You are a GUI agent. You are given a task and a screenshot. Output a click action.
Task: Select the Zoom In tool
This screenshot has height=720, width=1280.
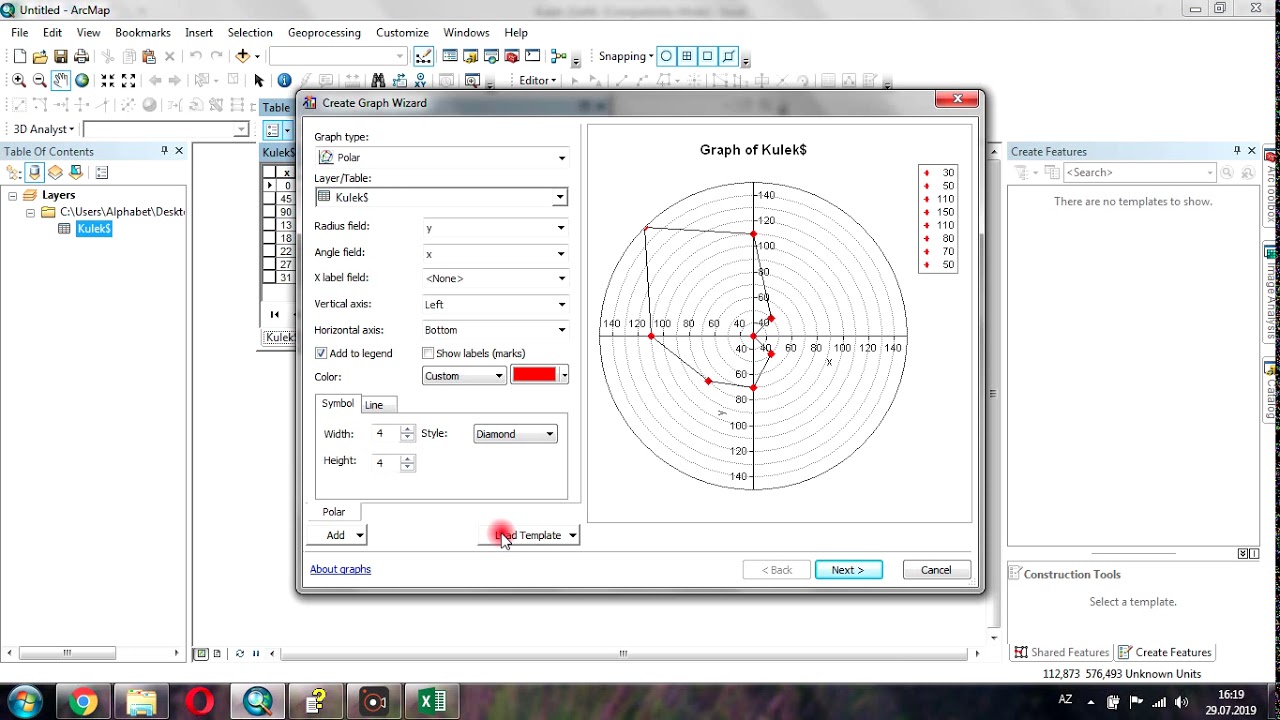[x=18, y=80]
